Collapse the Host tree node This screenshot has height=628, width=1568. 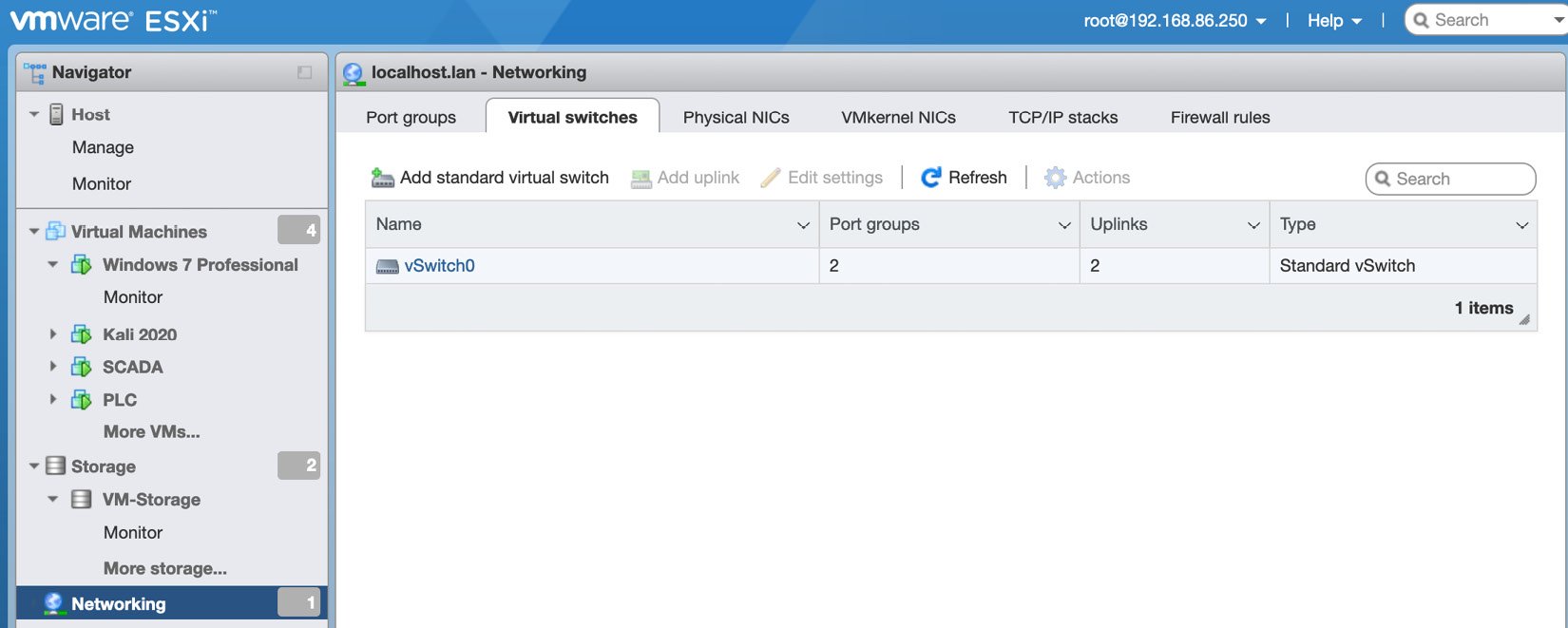(x=34, y=114)
